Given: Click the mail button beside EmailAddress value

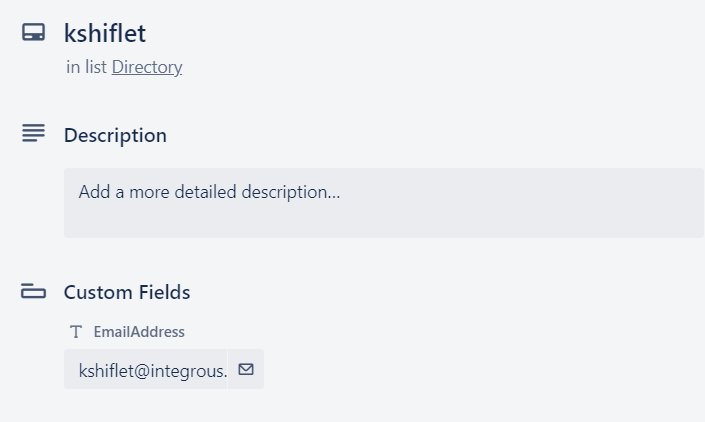Looking at the screenshot, I should tap(246, 369).
